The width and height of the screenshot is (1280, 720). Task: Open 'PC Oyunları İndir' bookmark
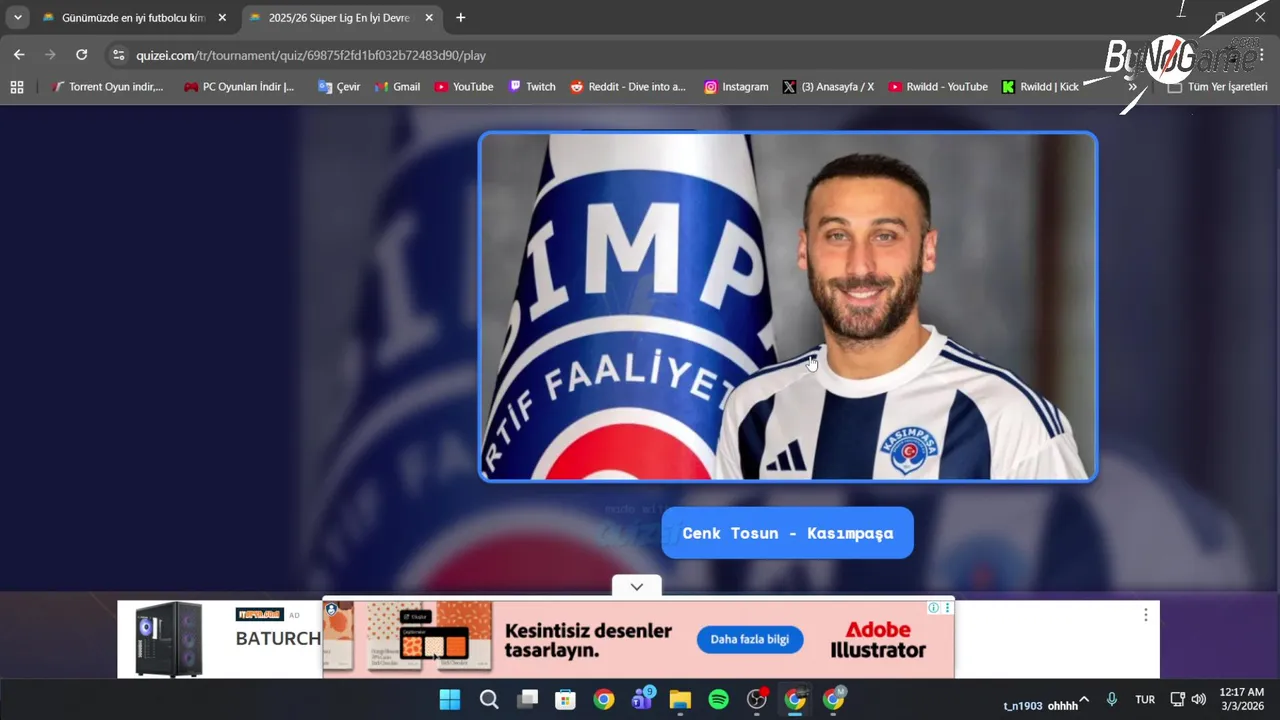tap(239, 87)
